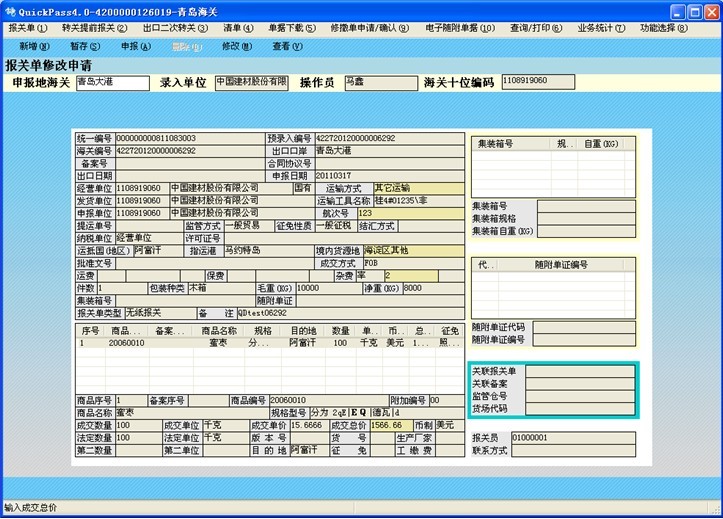
Task: Click the 成交总价 field showing 1566.66
Action: (388, 425)
